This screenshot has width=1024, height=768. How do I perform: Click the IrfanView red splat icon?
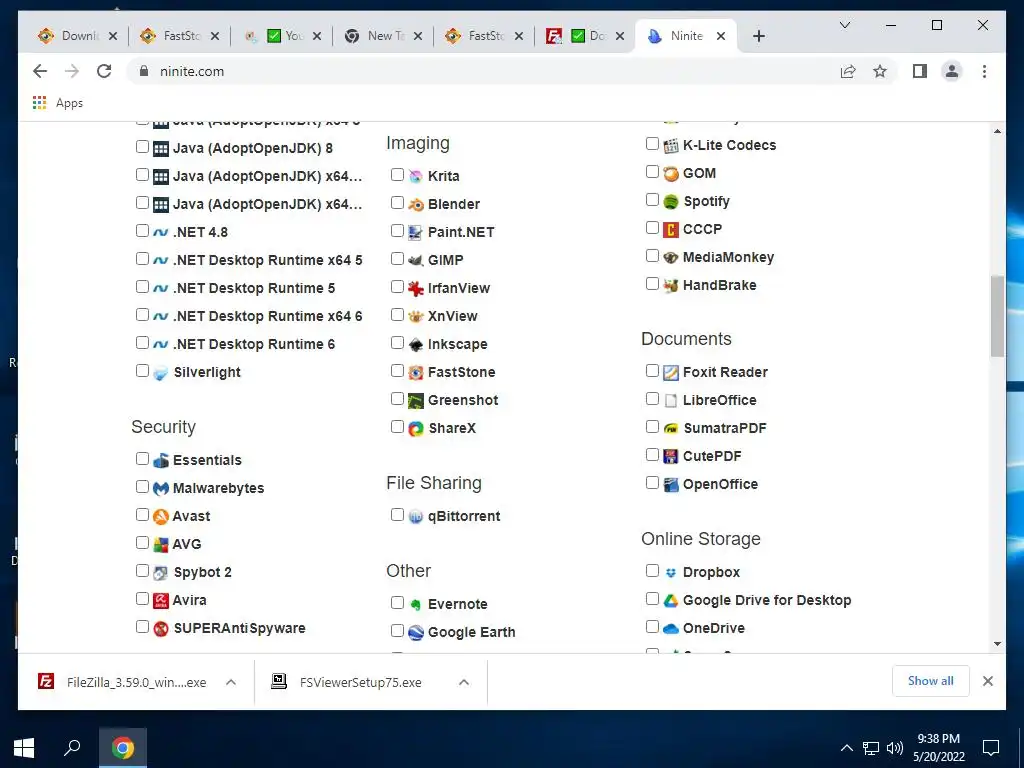tap(416, 288)
